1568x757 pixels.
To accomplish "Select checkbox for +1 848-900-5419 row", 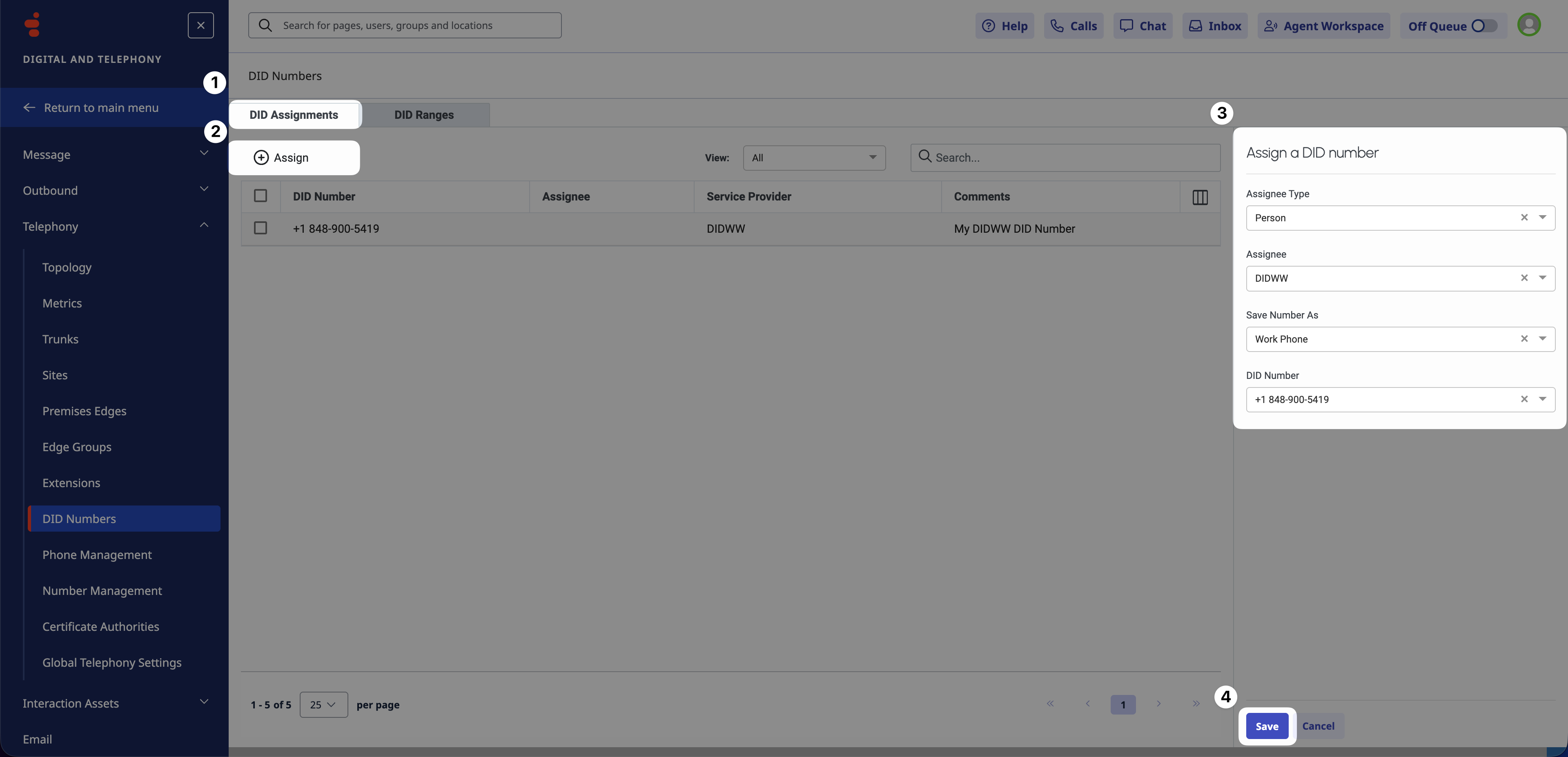I will pyautogui.click(x=261, y=228).
